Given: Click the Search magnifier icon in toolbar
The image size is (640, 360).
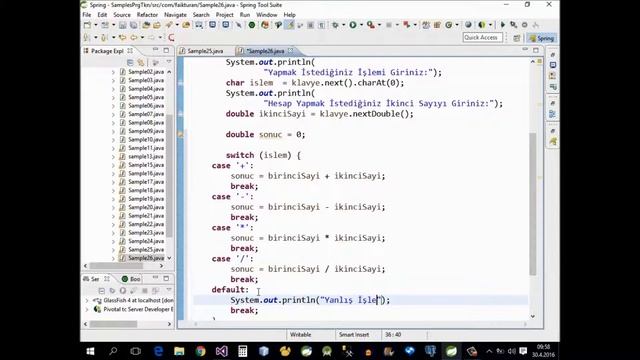Looking at the screenshot, I should pos(513,25).
